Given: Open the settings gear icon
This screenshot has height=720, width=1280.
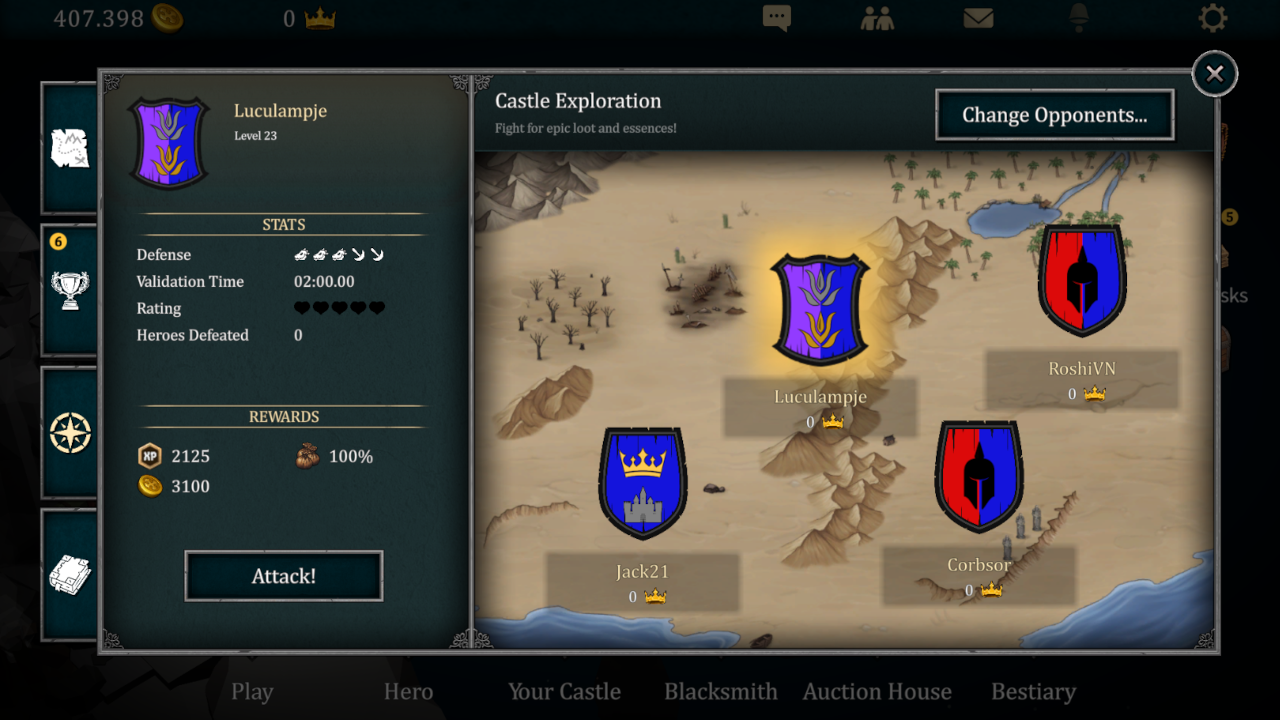Looking at the screenshot, I should click(x=1213, y=18).
